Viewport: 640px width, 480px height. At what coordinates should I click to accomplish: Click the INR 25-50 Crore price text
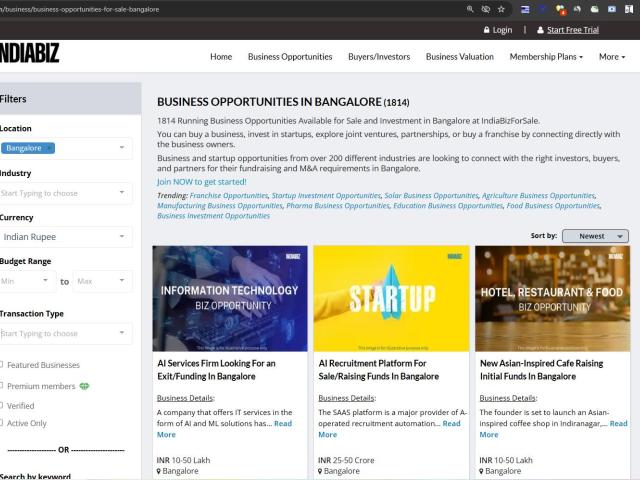346,460
